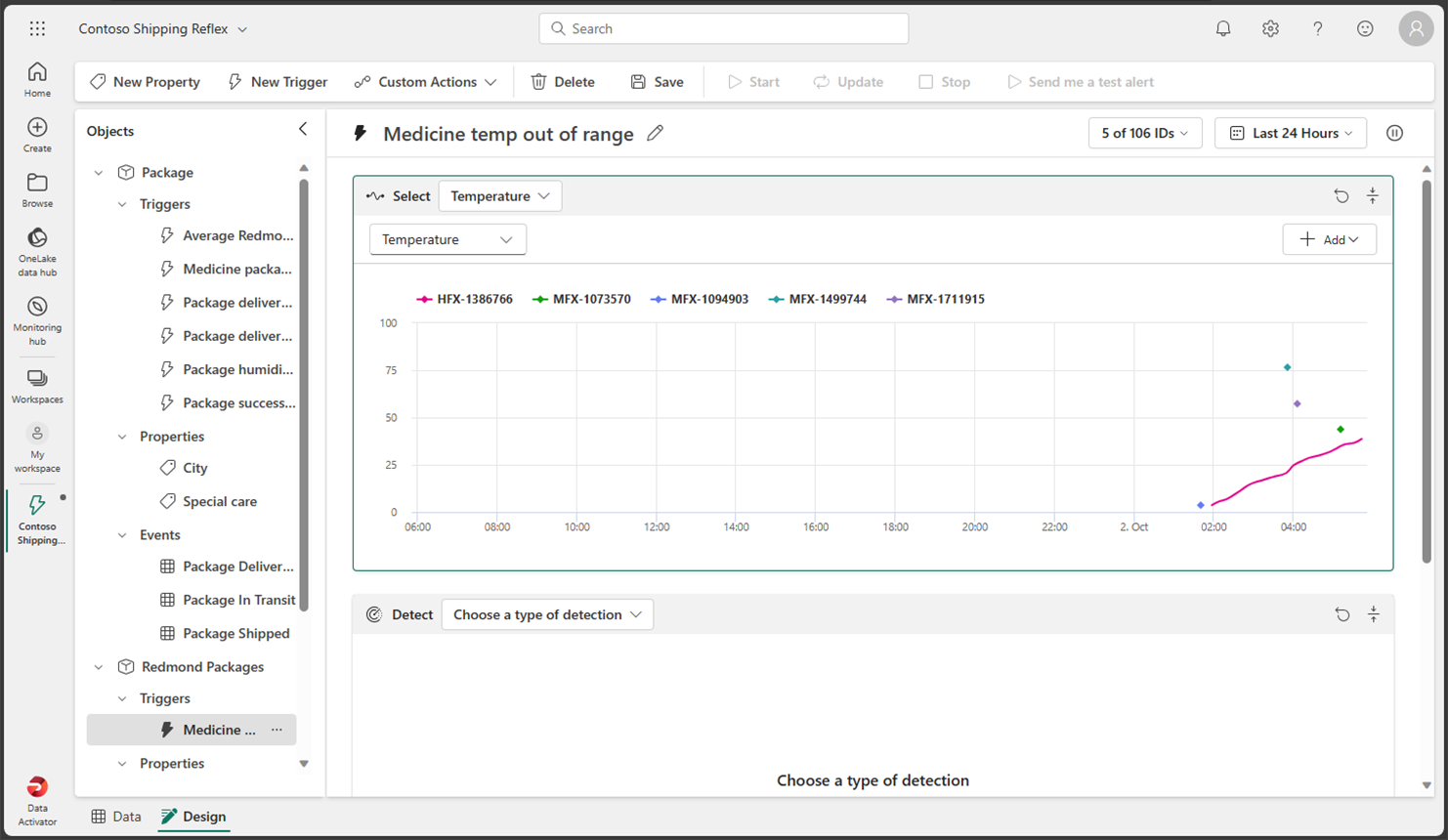
Task: Open Workspaces panel
Action: pyautogui.click(x=37, y=387)
